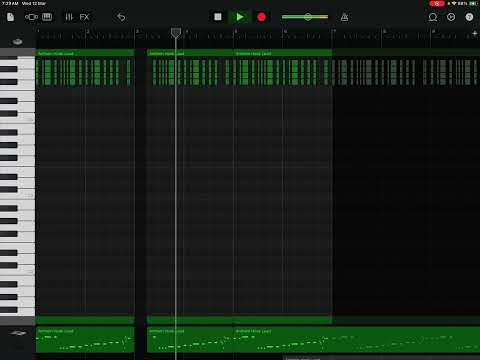Select the first region in the bottom track
The height and width of the screenshot is (360, 480).
click(85, 340)
